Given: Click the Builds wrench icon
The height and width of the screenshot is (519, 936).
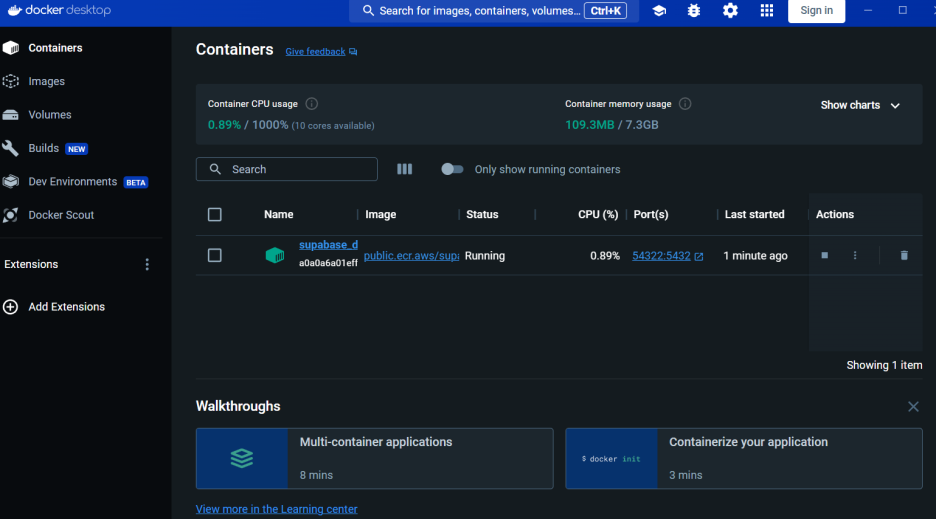Looking at the screenshot, I should tap(11, 148).
